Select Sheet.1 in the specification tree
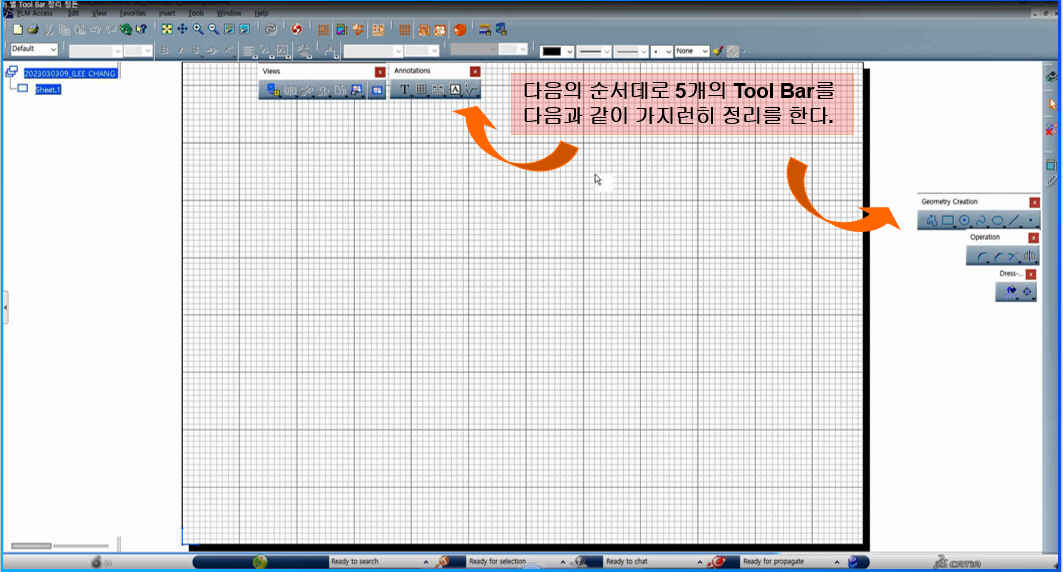 point(48,89)
